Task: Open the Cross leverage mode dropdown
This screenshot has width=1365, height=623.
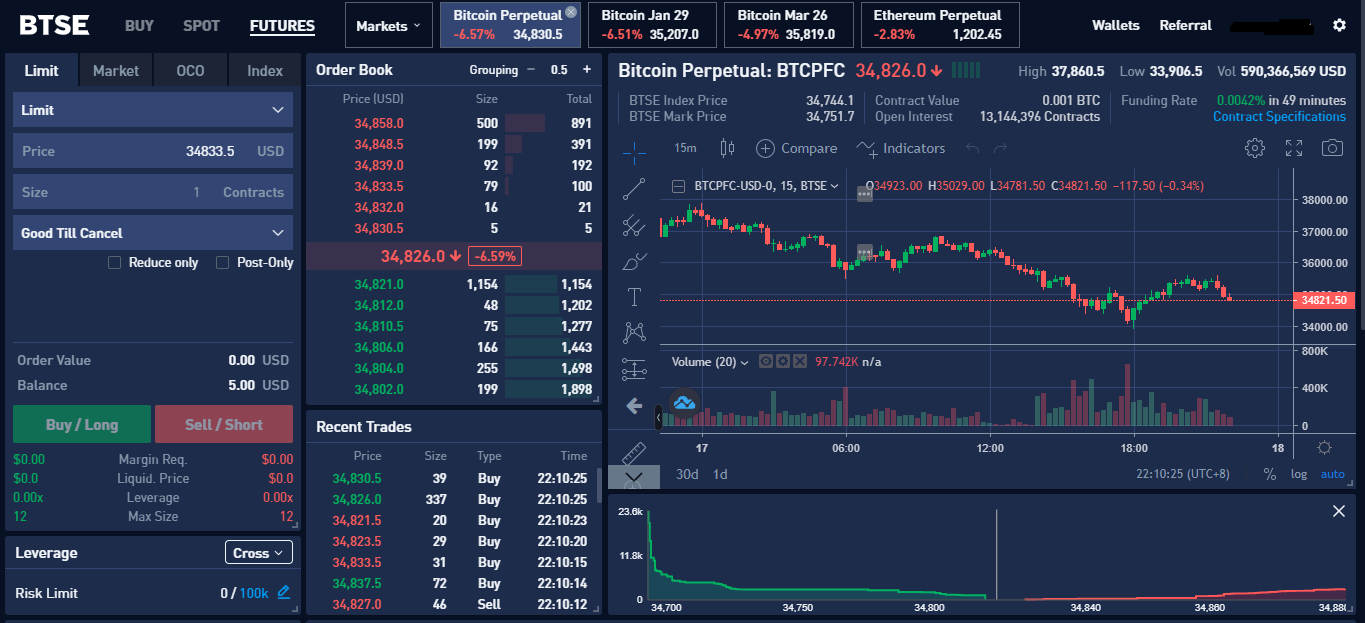Action: tap(258, 553)
